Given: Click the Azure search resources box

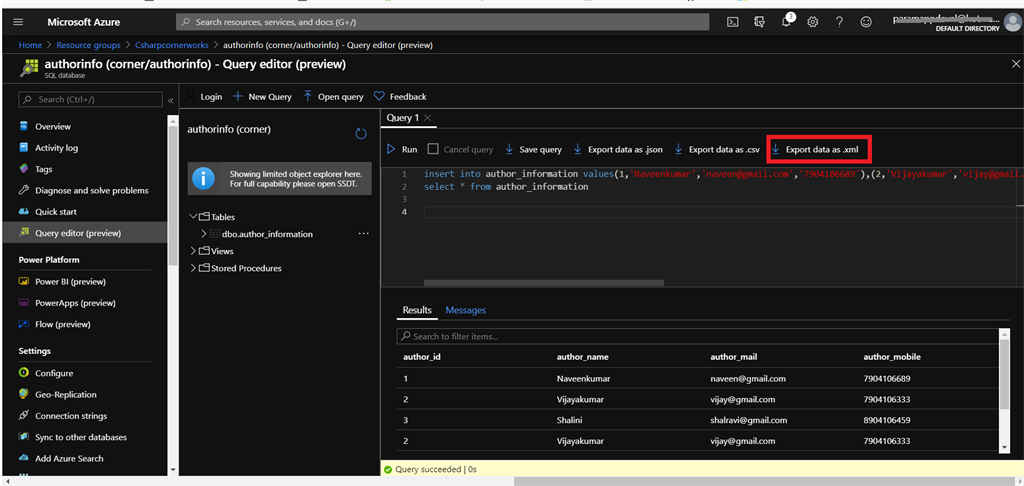Looking at the screenshot, I should click(442, 22).
